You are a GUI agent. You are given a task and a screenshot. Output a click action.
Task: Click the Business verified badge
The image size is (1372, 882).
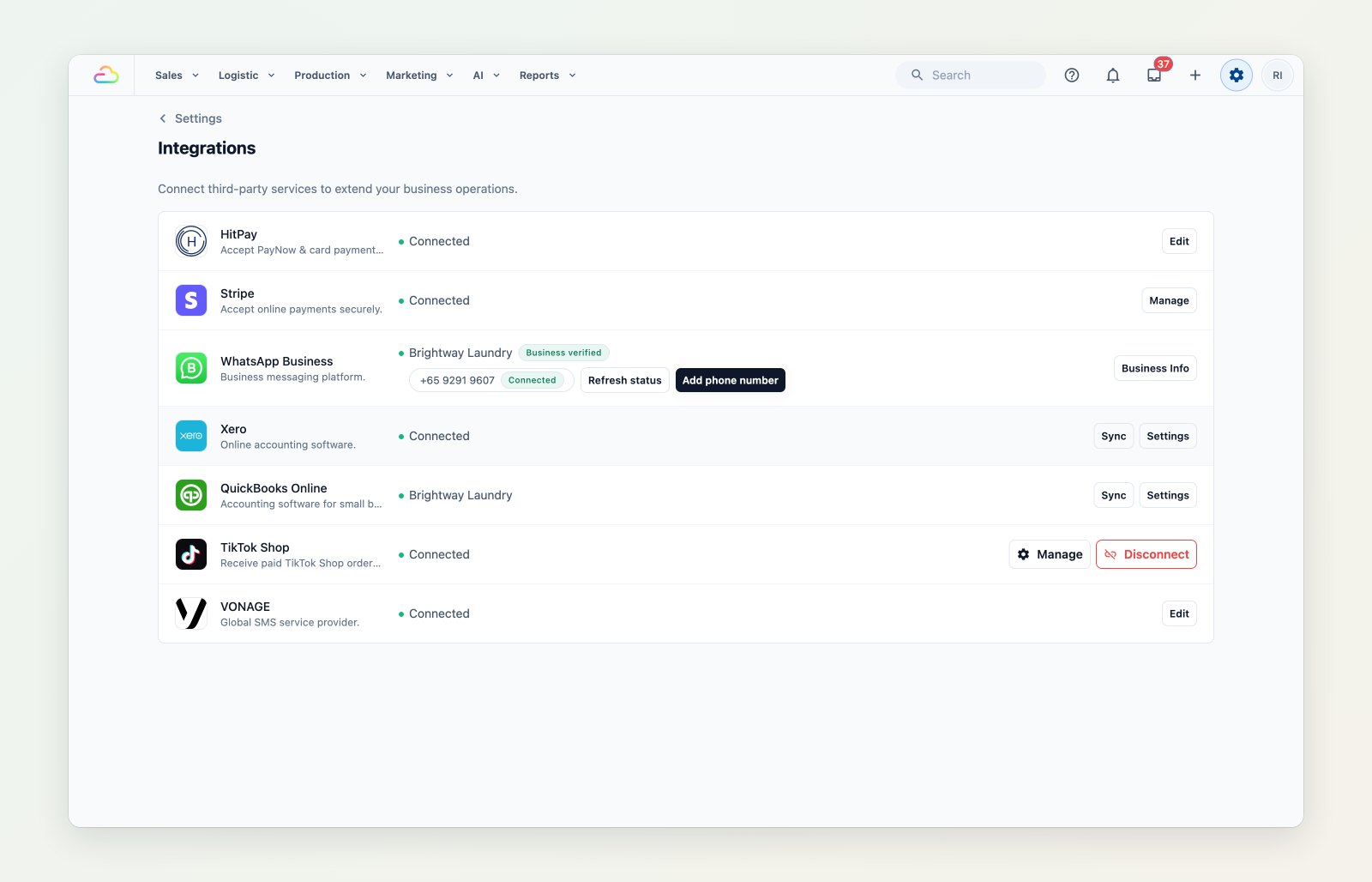click(x=563, y=353)
